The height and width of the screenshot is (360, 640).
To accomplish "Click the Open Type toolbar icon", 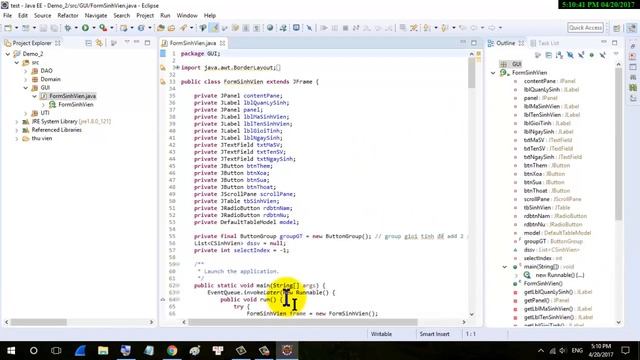I will click(161, 28).
